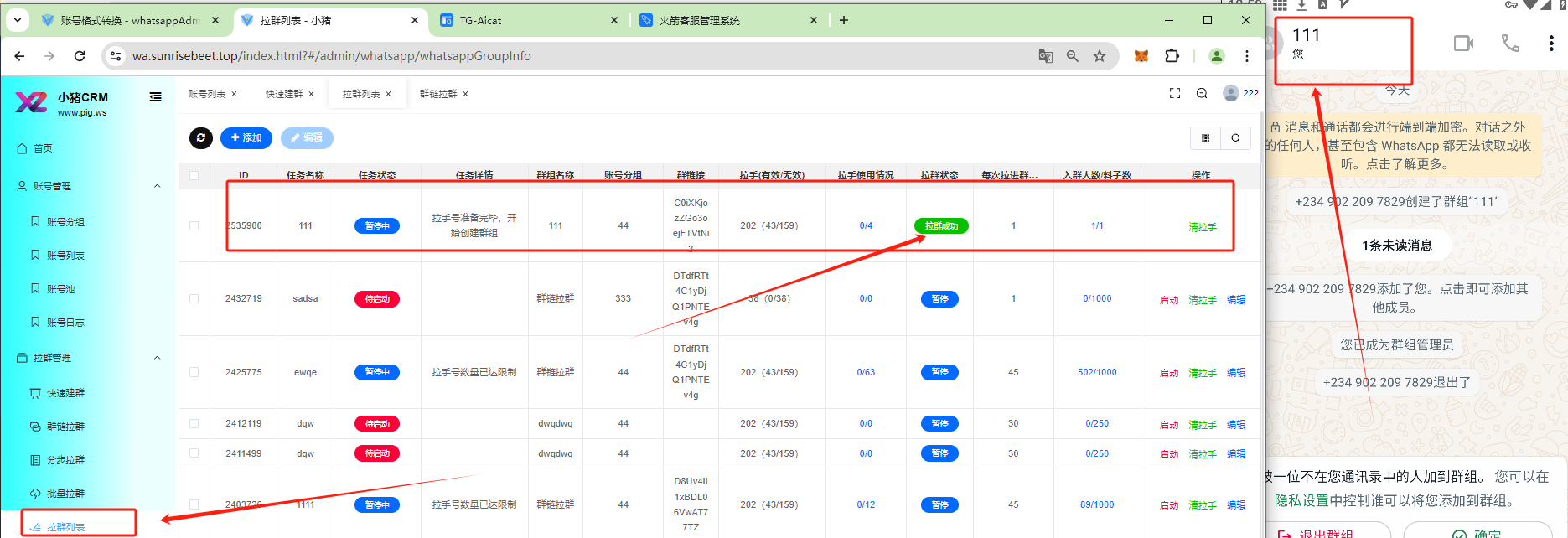Click 启动 for the sadsa row
Image resolution: width=1568 pixels, height=538 pixels.
(x=1169, y=300)
